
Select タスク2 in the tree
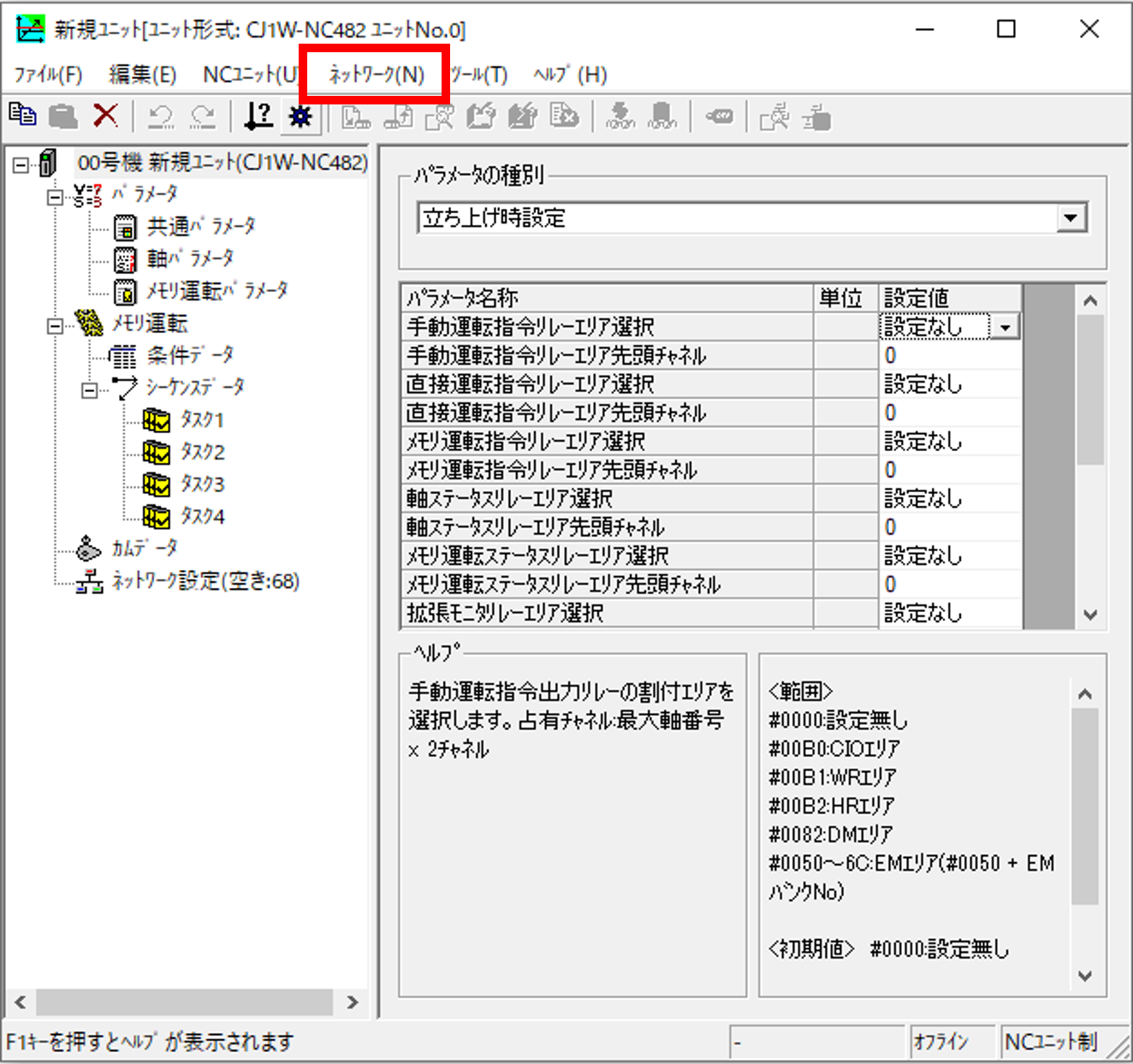click(x=202, y=452)
